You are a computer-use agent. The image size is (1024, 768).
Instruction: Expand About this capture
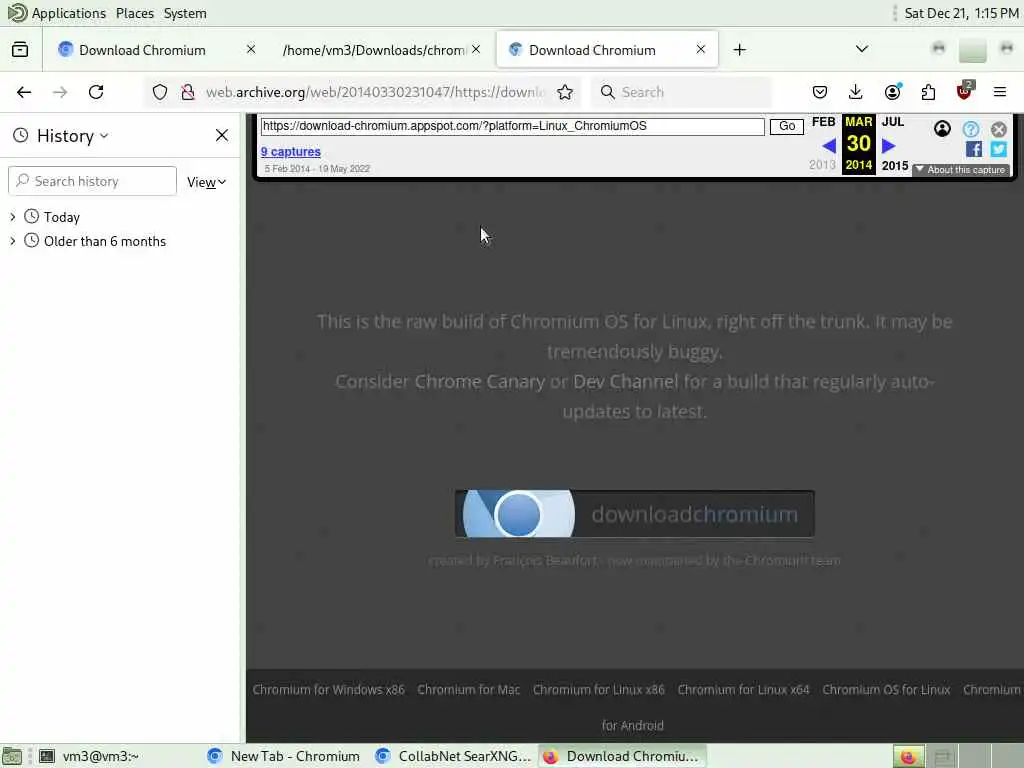tap(961, 170)
